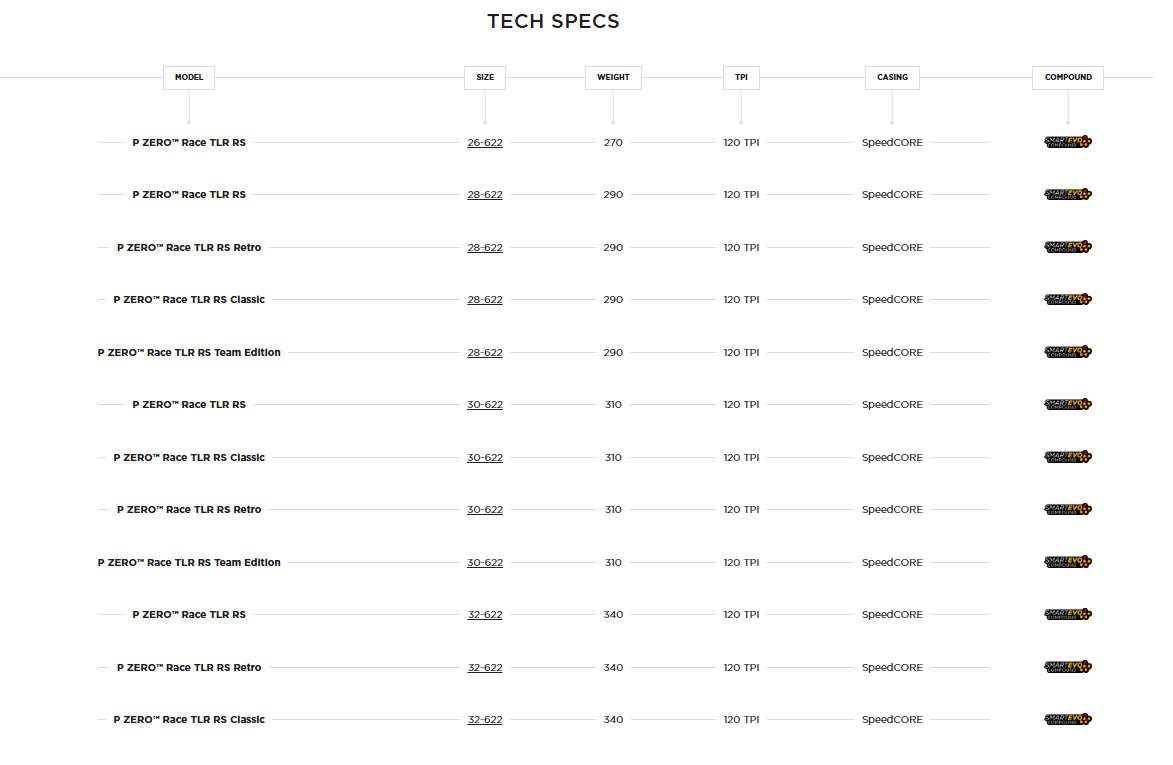Image resolution: width=1173 pixels, height=765 pixels.
Task: Click the SmartEVO icon for the 32-622 Retro tire
Action: [1067, 667]
